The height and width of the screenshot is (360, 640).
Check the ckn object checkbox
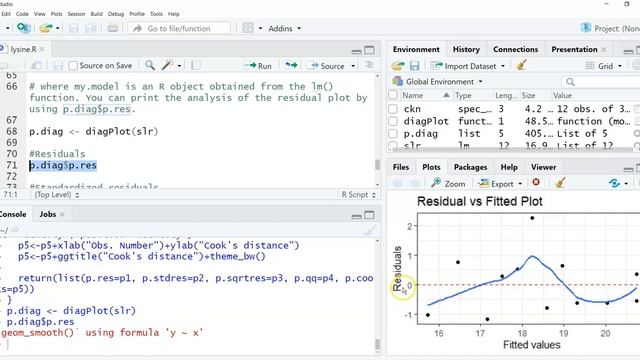coord(393,109)
